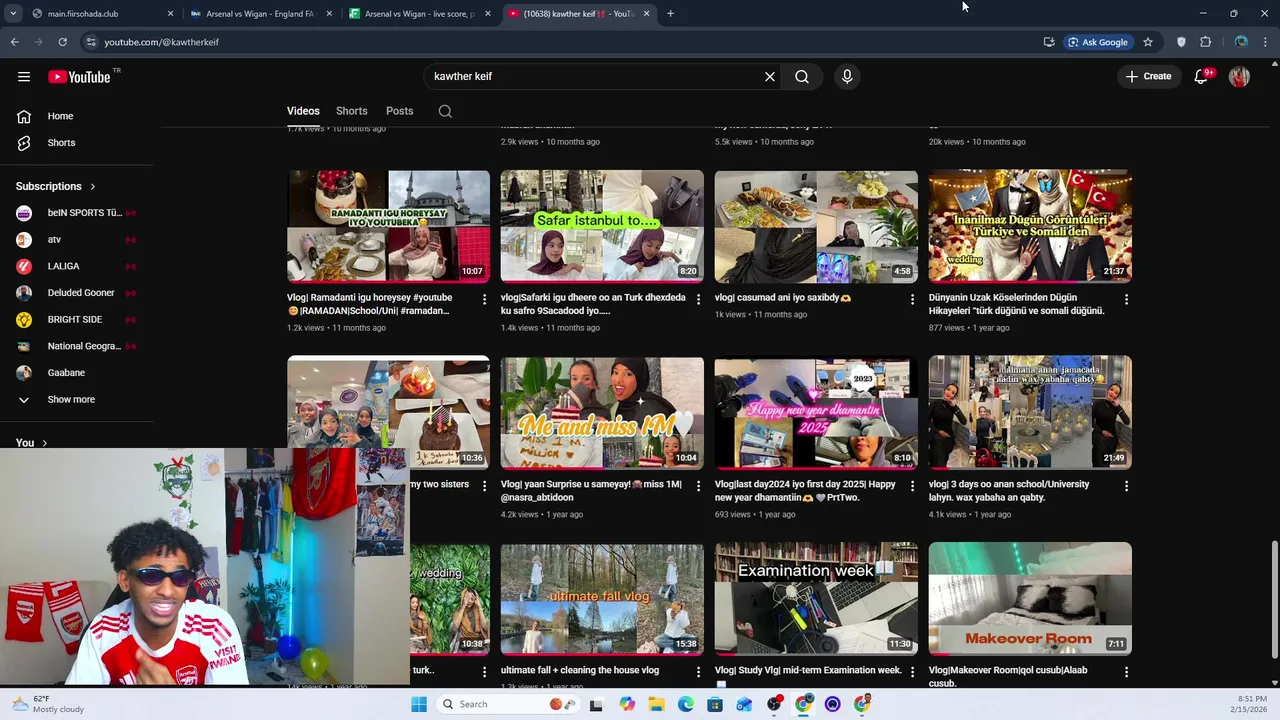
Task: Open the Chrome profile avatar
Action: (x=1241, y=42)
